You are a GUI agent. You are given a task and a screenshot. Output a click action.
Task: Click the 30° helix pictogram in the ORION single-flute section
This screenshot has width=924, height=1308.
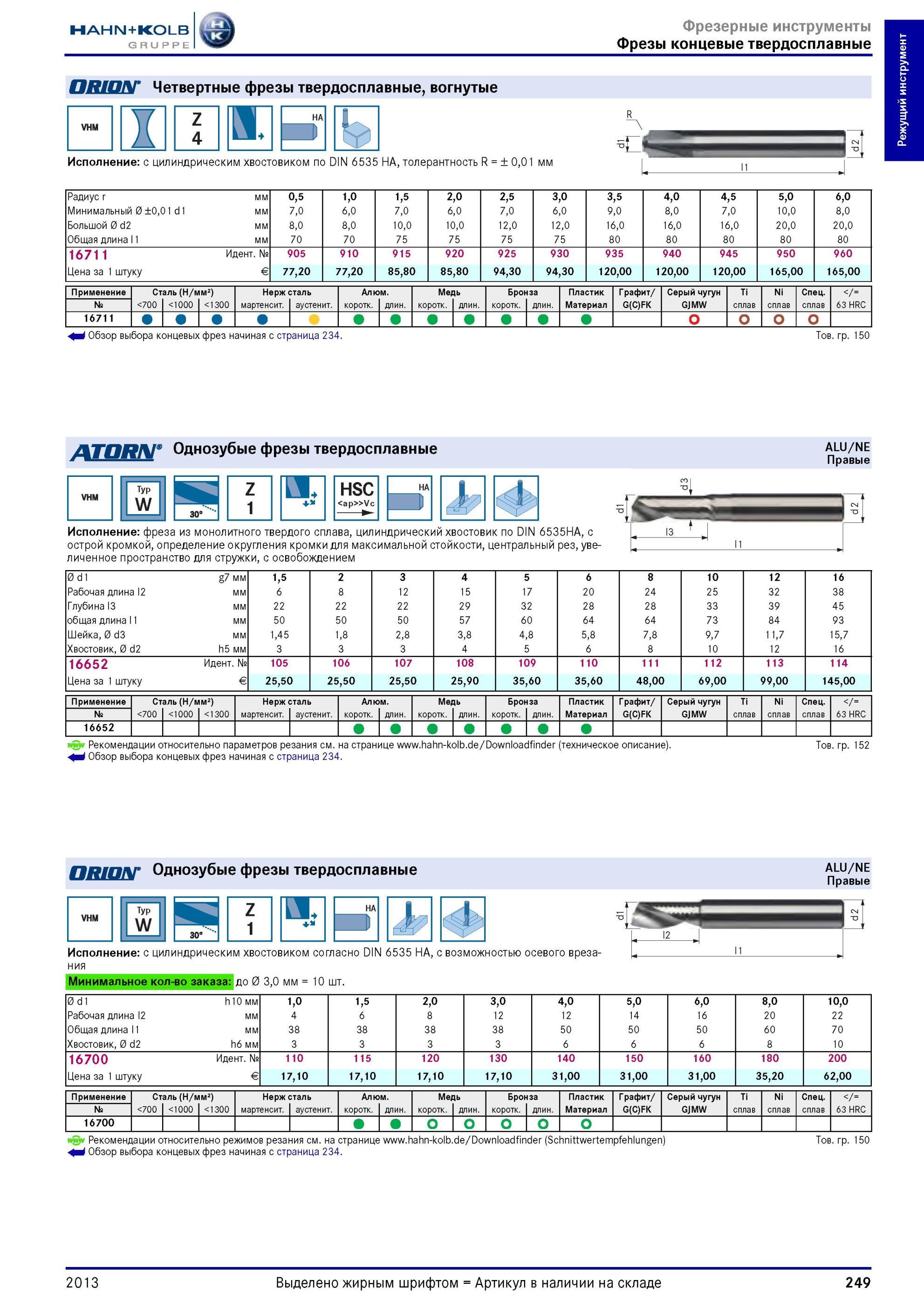(x=197, y=919)
